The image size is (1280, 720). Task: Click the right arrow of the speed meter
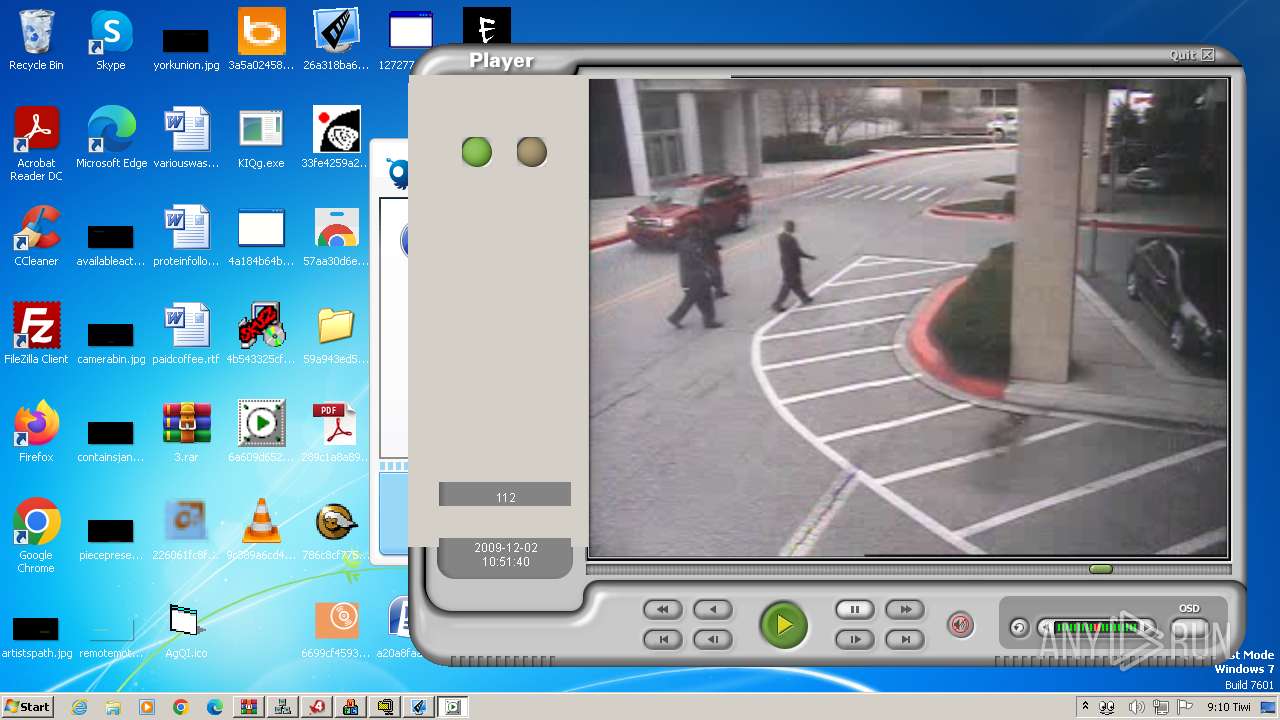[1148, 628]
